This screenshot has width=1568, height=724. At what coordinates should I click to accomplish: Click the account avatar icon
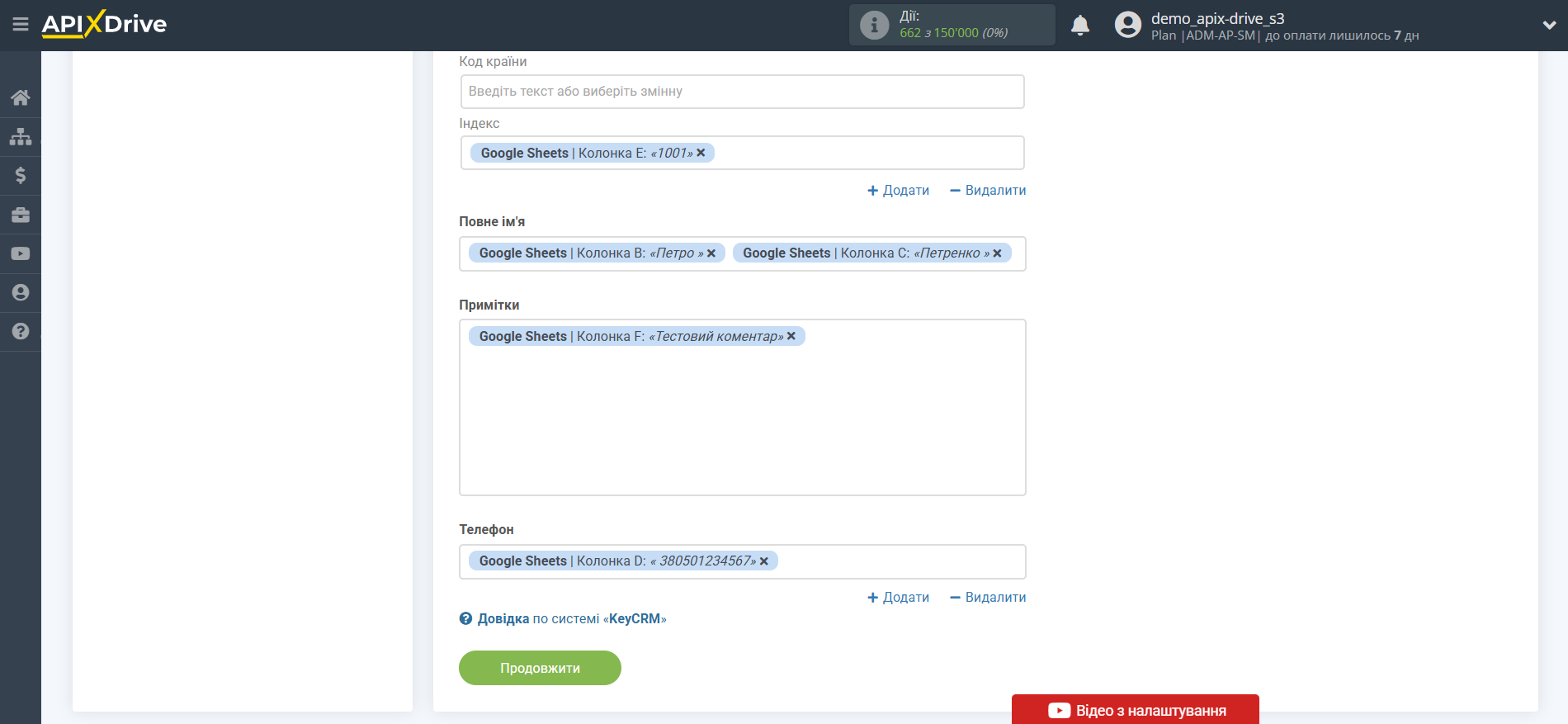tap(1127, 25)
